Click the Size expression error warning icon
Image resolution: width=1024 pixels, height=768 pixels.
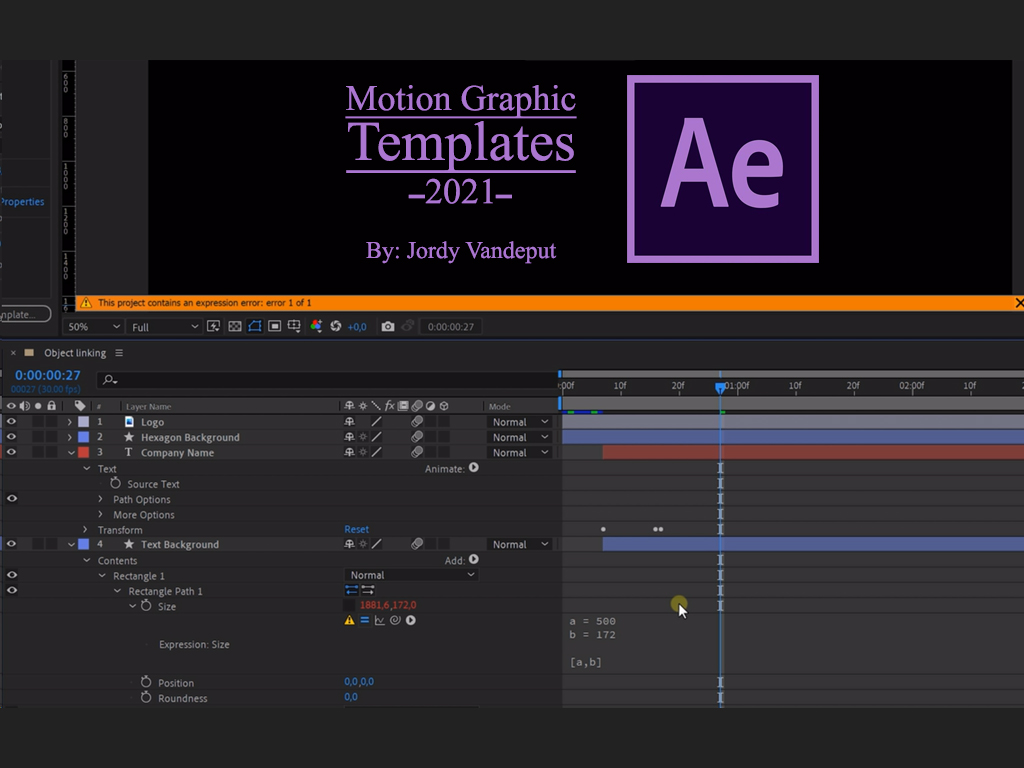click(x=349, y=620)
